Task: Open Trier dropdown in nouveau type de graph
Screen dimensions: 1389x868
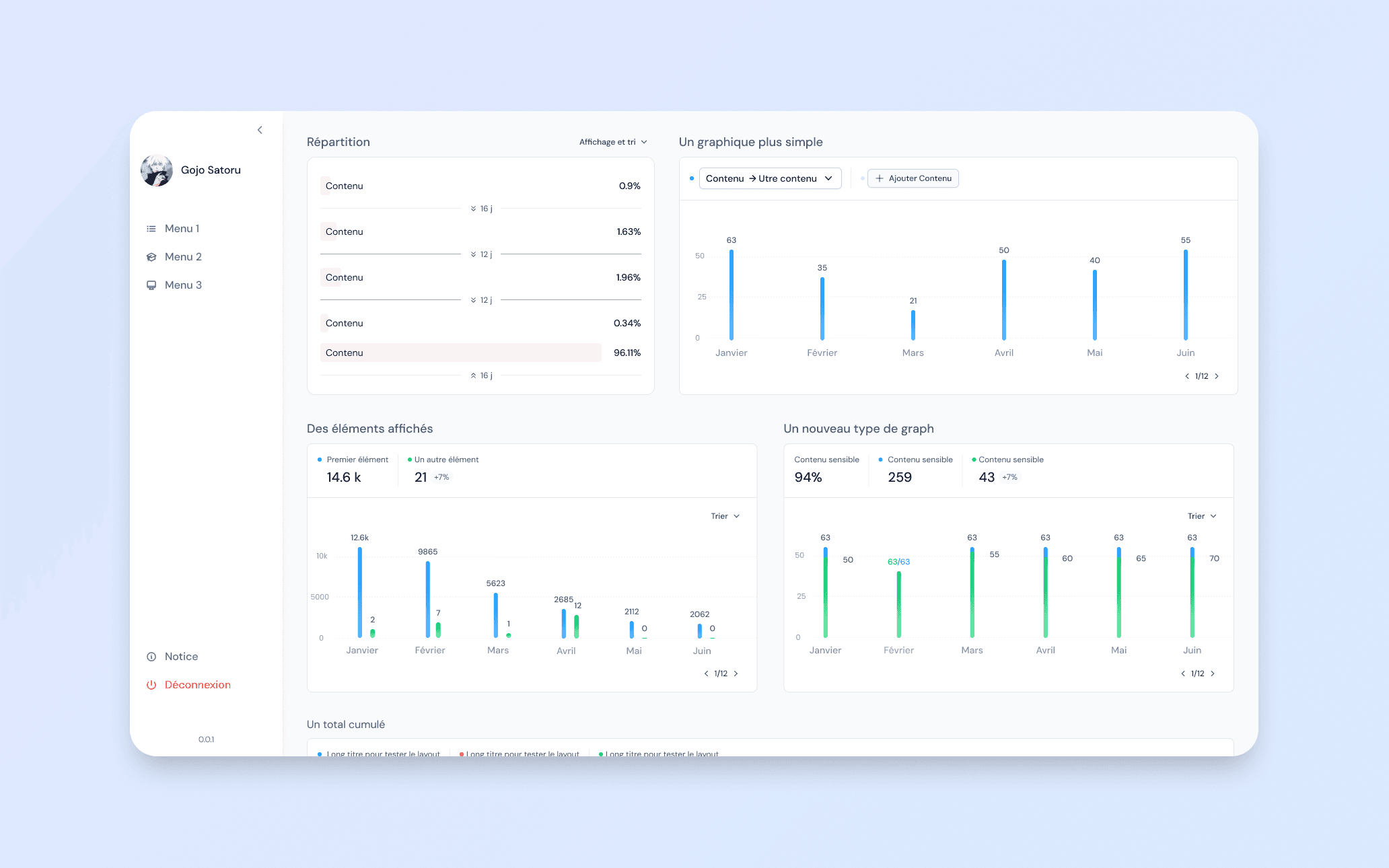Action: point(1202,516)
